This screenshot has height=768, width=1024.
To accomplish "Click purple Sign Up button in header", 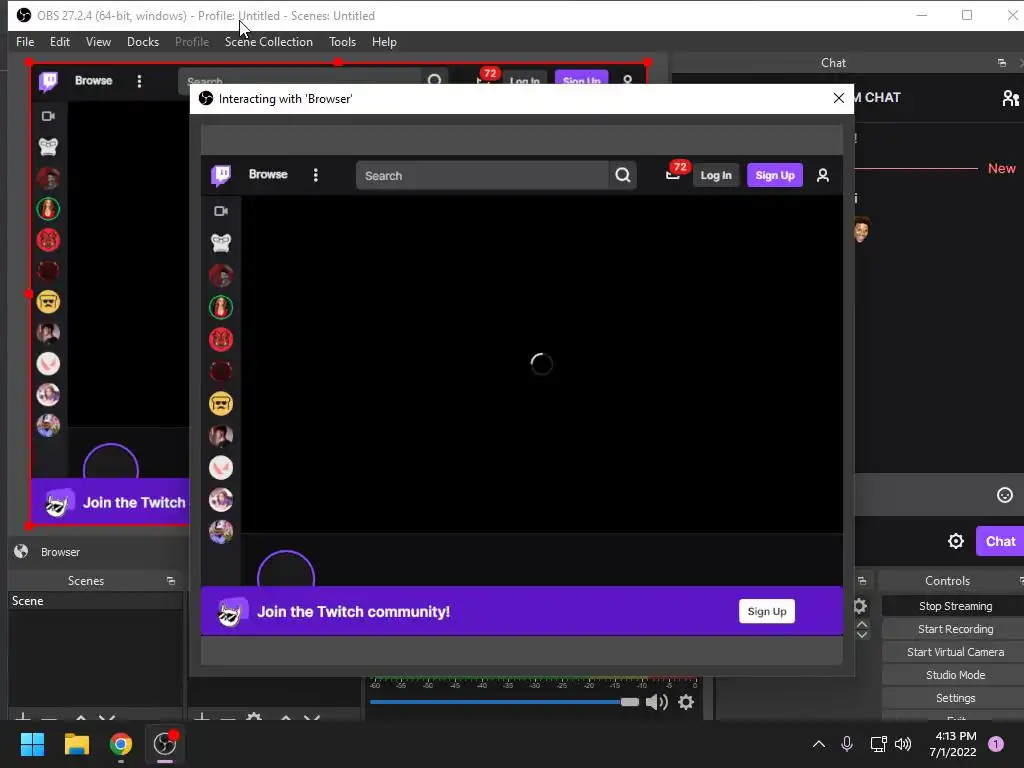I will 775,175.
